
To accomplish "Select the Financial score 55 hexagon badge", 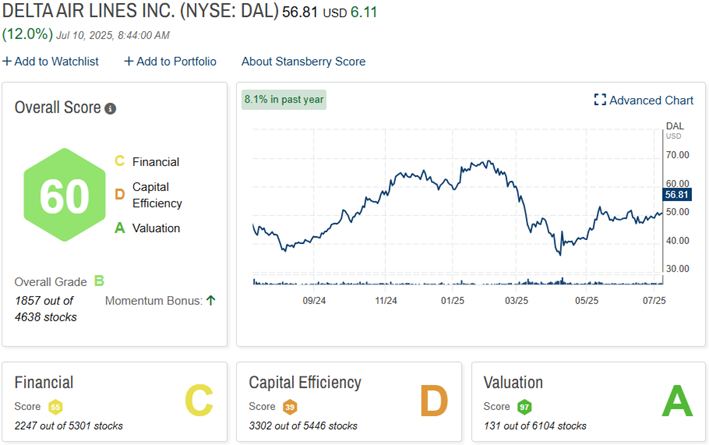I will 56,407.
